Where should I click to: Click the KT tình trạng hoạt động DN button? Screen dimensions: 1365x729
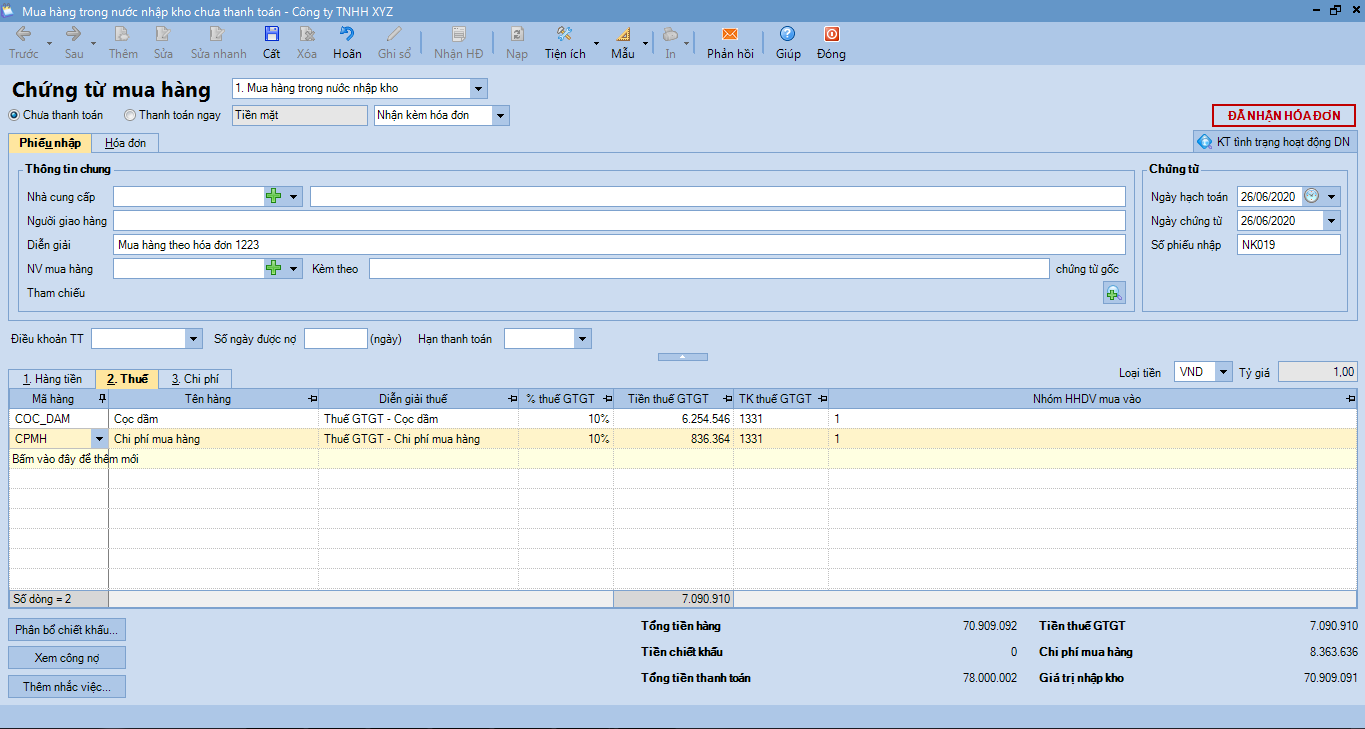1274,142
